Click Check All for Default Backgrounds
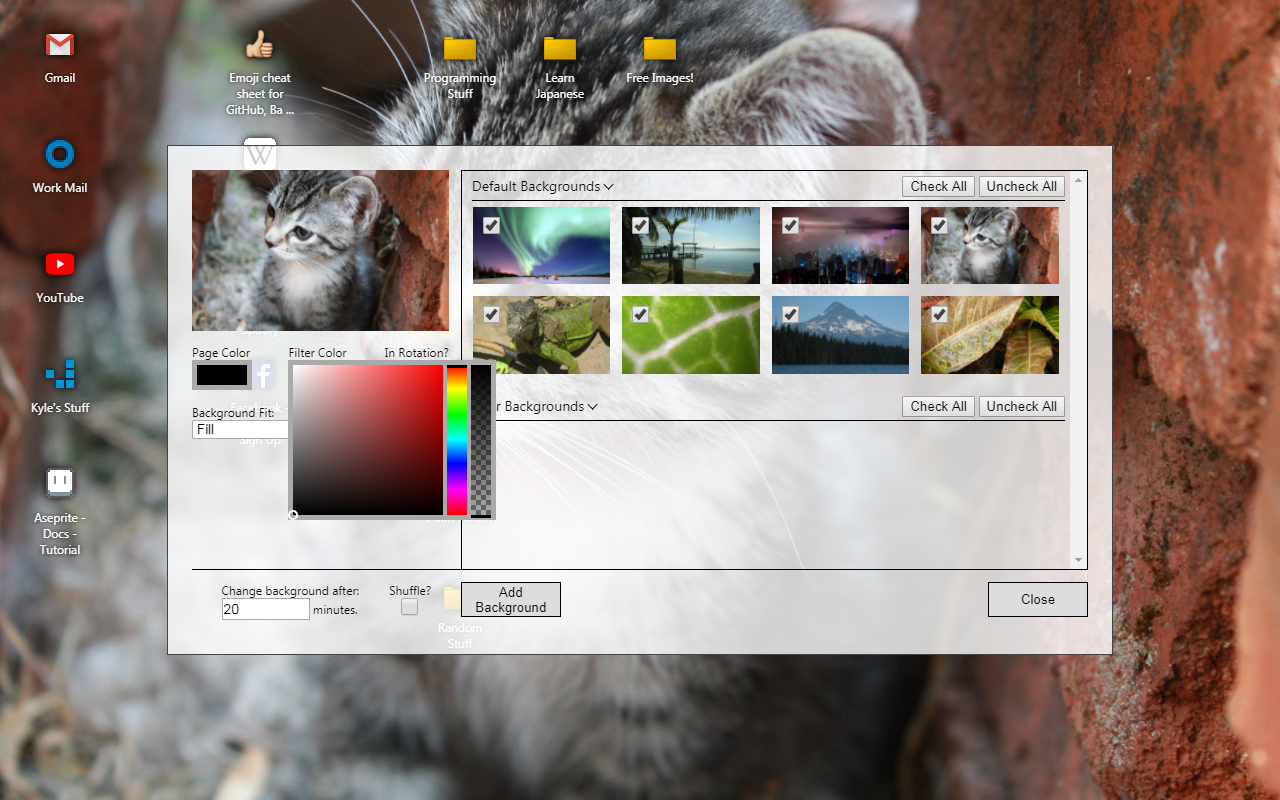The width and height of the screenshot is (1280, 800). [x=938, y=186]
